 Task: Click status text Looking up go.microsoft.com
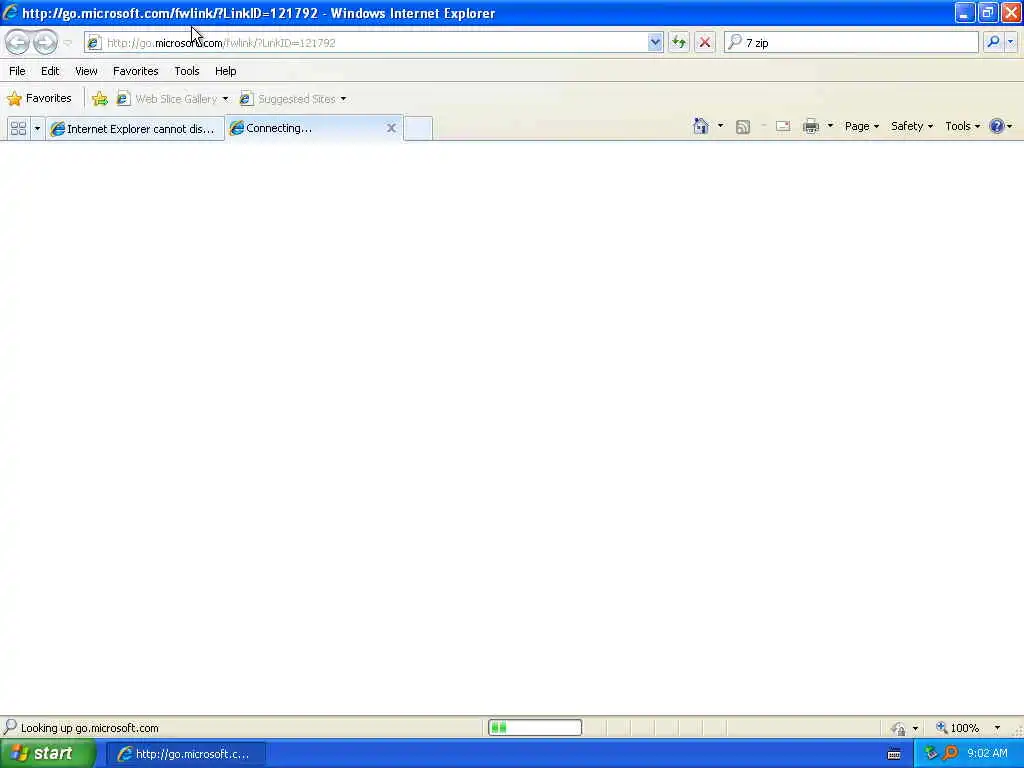pos(89,728)
